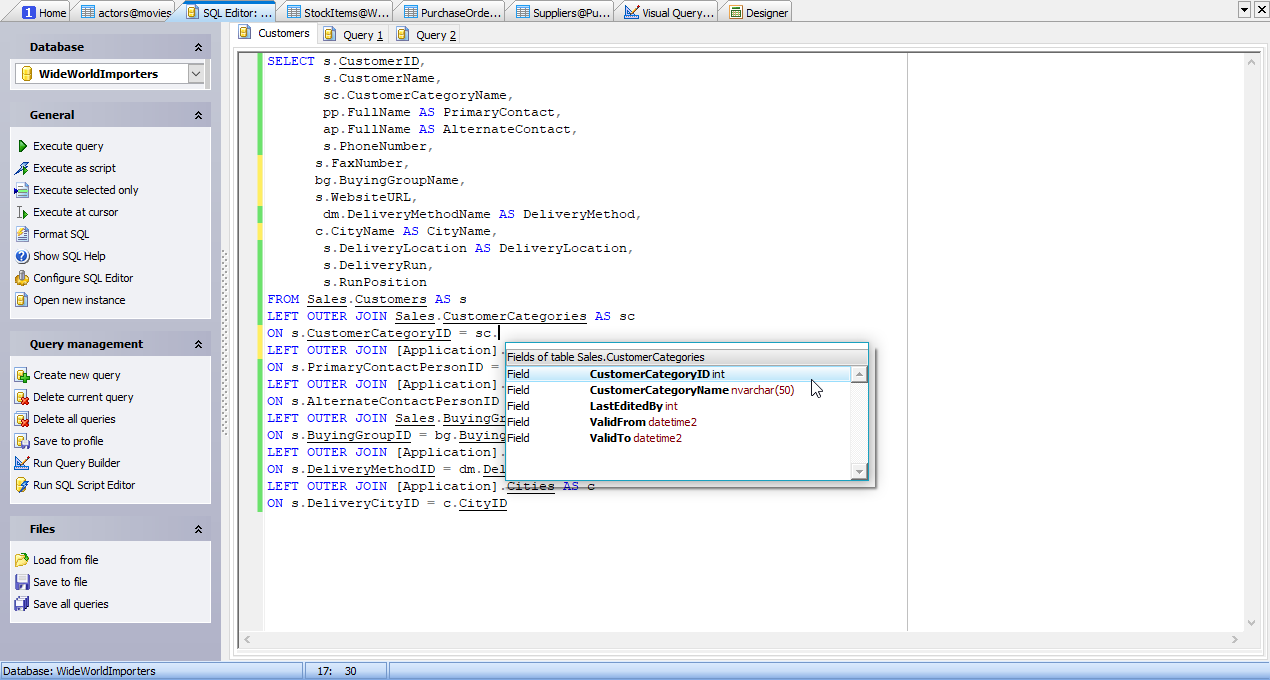This screenshot has height=680, width=1270.
Task: Click the autocomplete list scroll down arrow
Action: (x=859, y=471)
